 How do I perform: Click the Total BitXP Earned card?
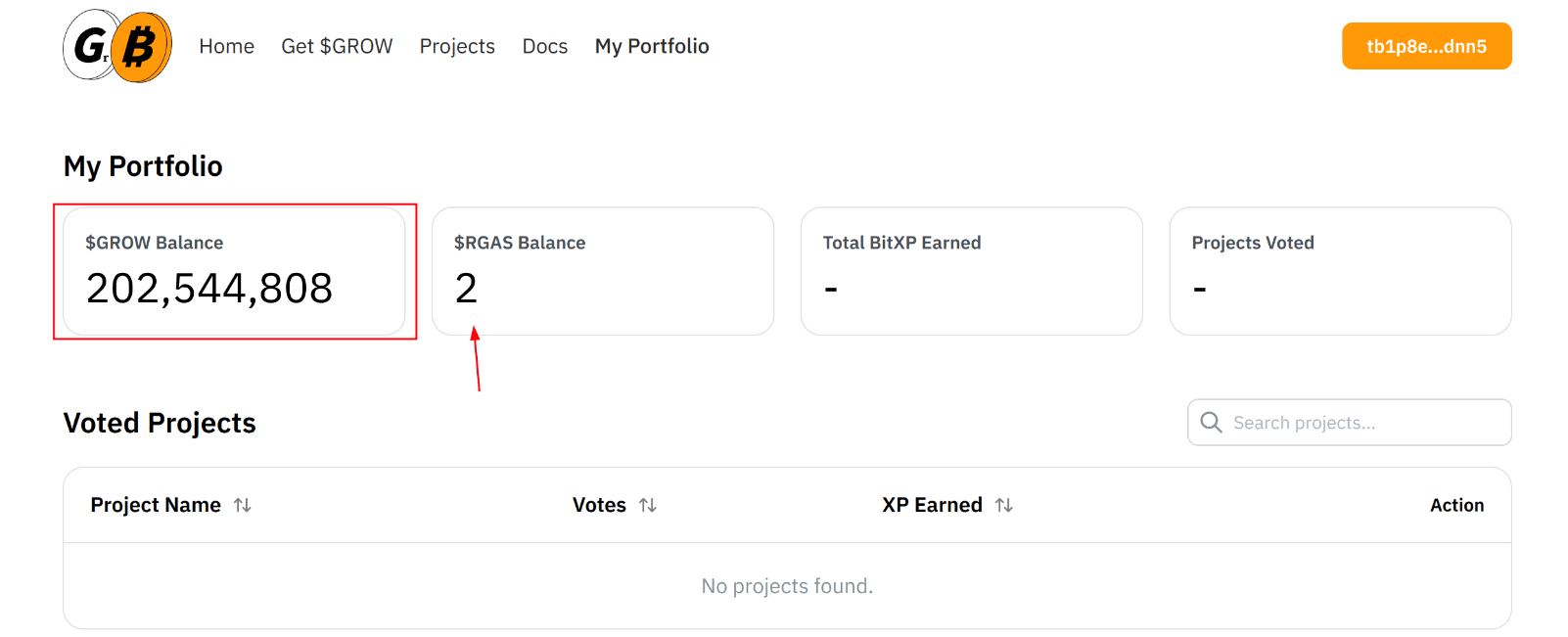click(972, 271)
